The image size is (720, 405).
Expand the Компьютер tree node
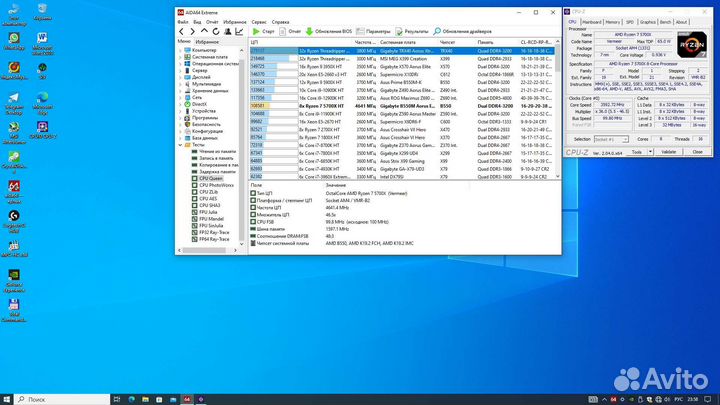pyautogui.click(x=180, y=50)
